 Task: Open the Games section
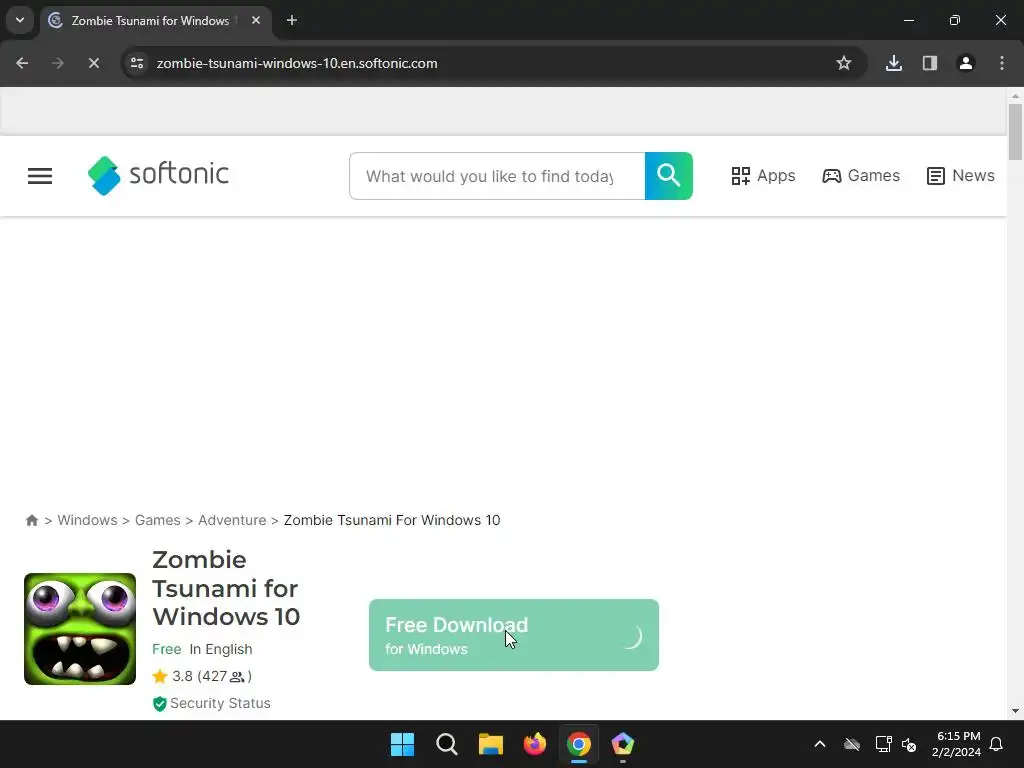pos(861,176)
